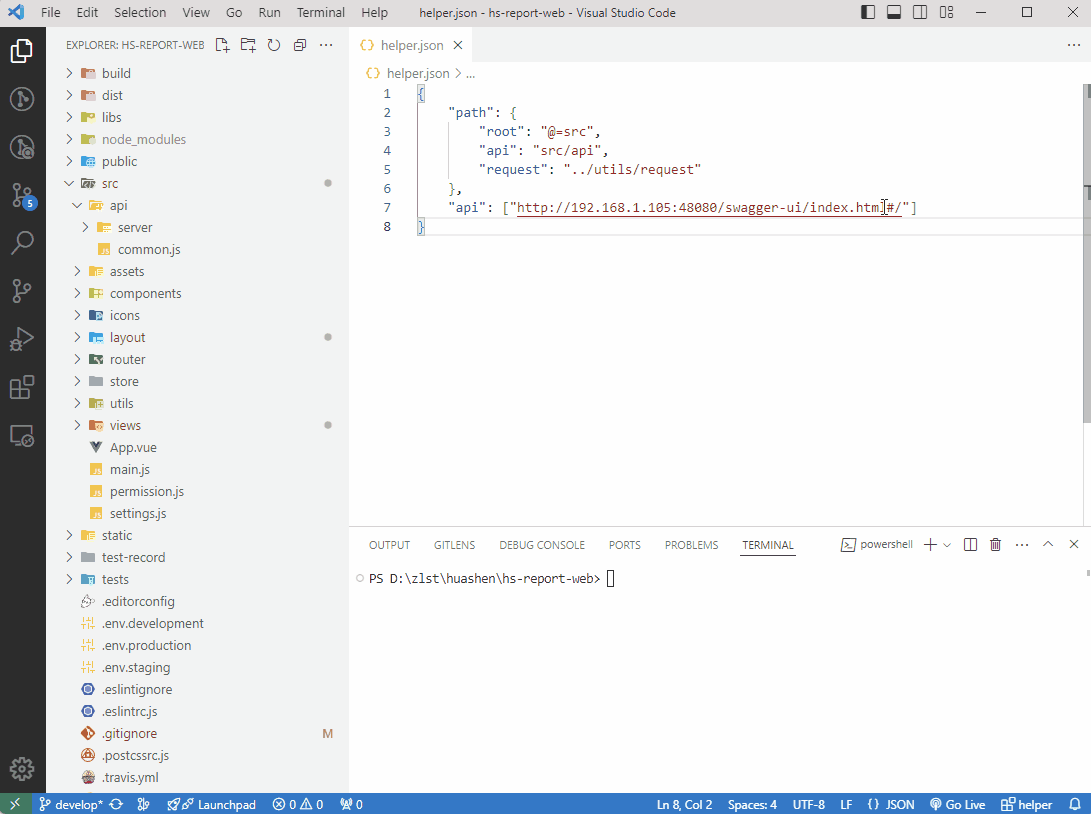Open App.vue file in explorer

click(x=197, y=447)
